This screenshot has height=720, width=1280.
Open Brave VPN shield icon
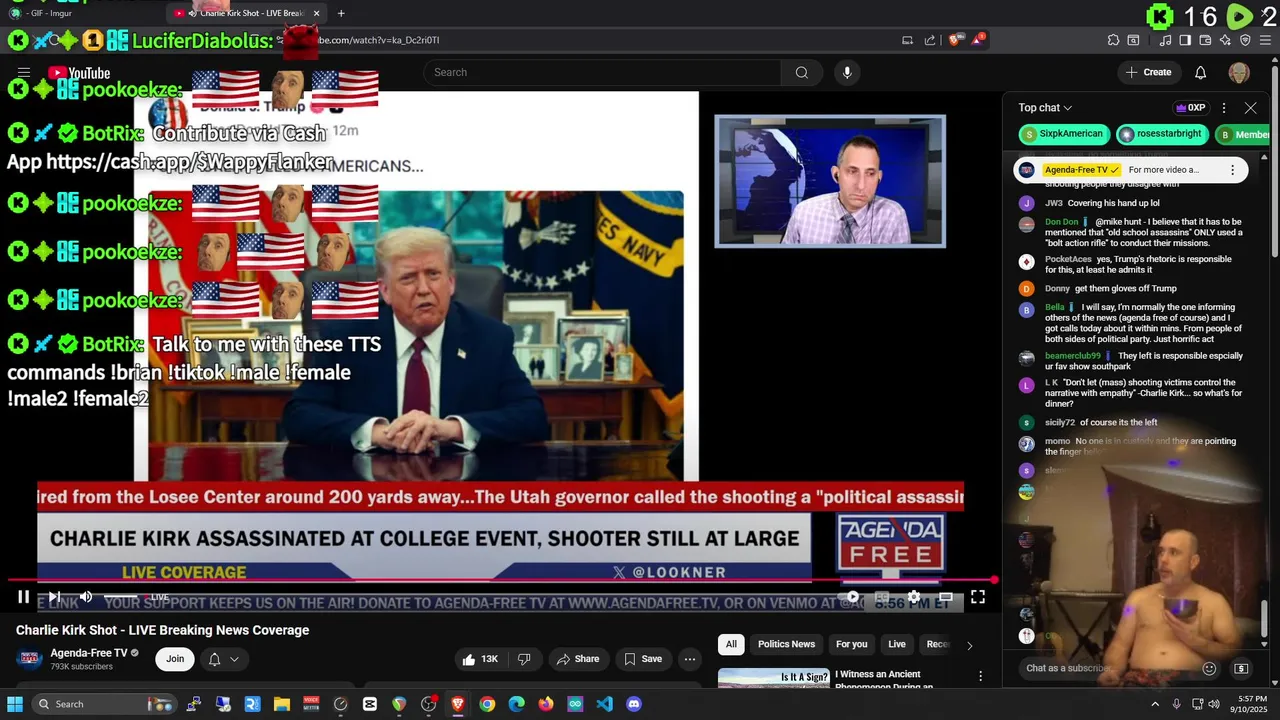pos(1245,40)
